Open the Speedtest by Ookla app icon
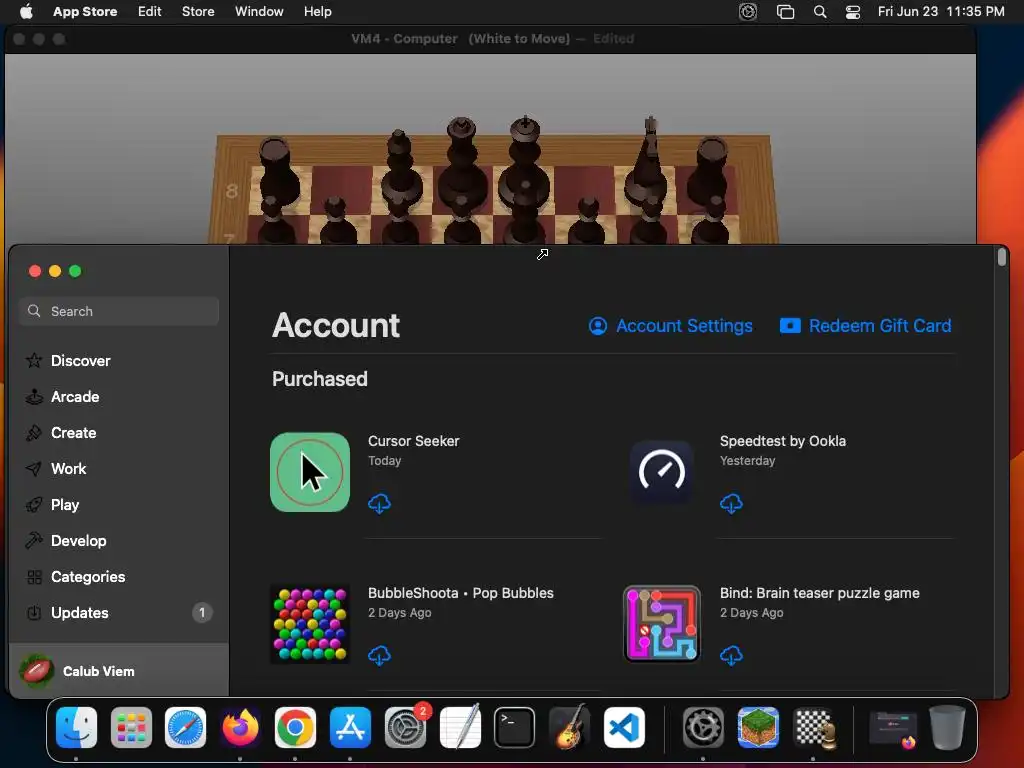This screenshot has width=1024, height=768. (662, 472)
